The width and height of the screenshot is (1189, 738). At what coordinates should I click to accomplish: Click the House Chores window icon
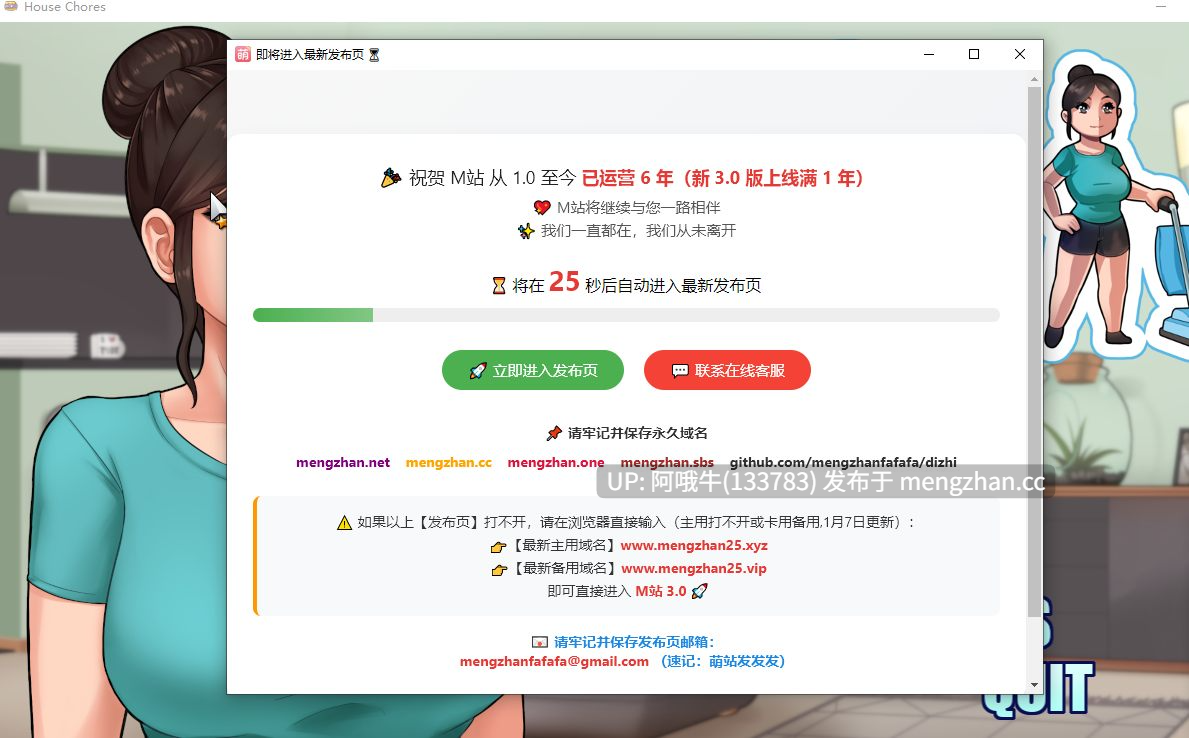[11, 6]
